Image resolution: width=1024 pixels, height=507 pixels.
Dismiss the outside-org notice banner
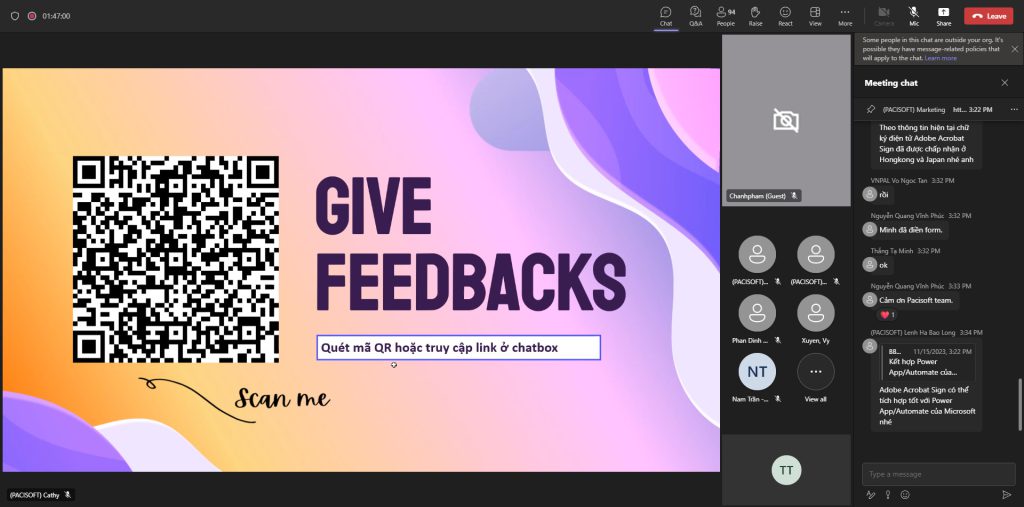(1015, 49)
